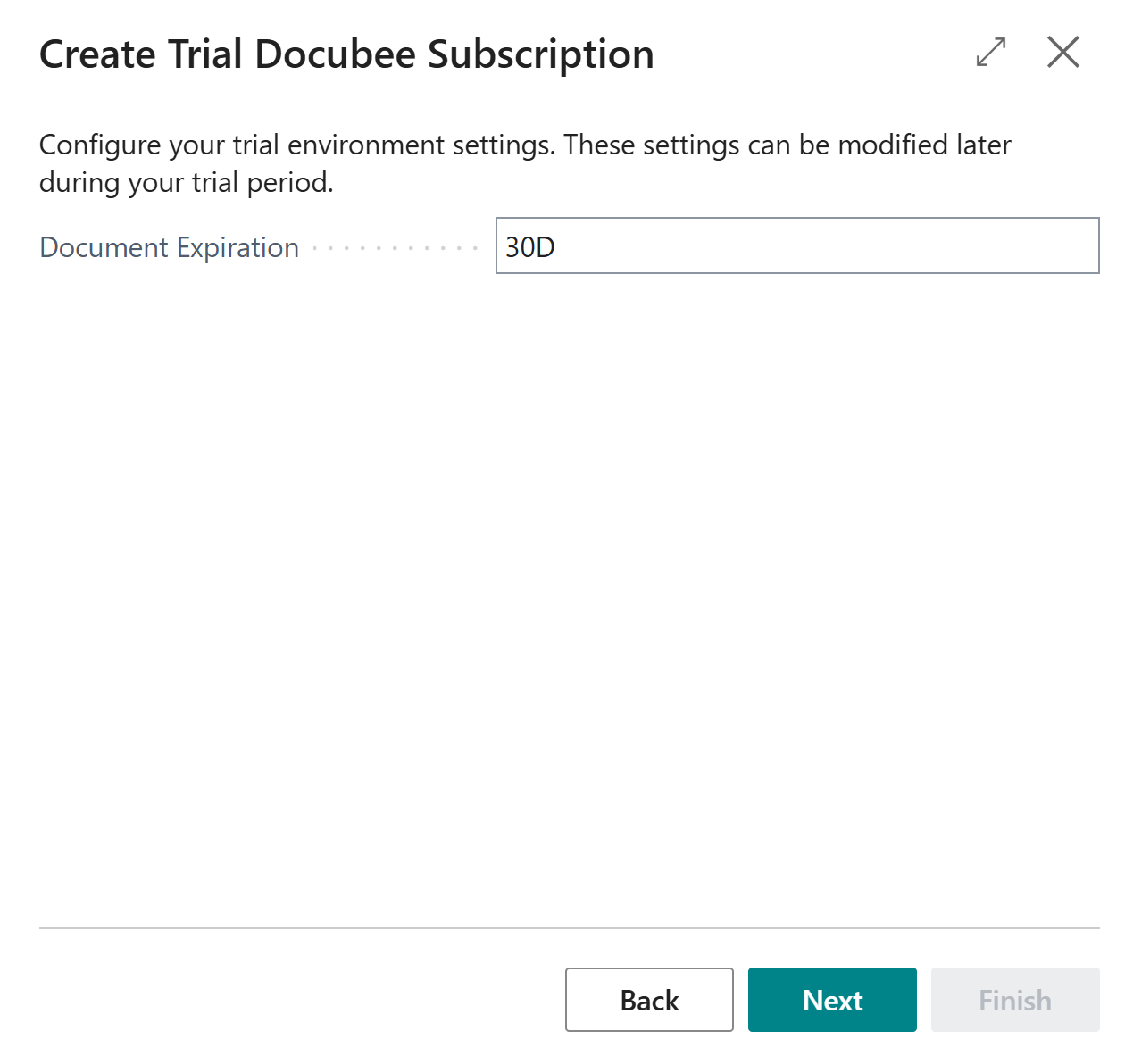Close the Create Trial Docubee Subscription dialog
The width and height of the screenshot is (1133, 1064).
pos(1063,52)
